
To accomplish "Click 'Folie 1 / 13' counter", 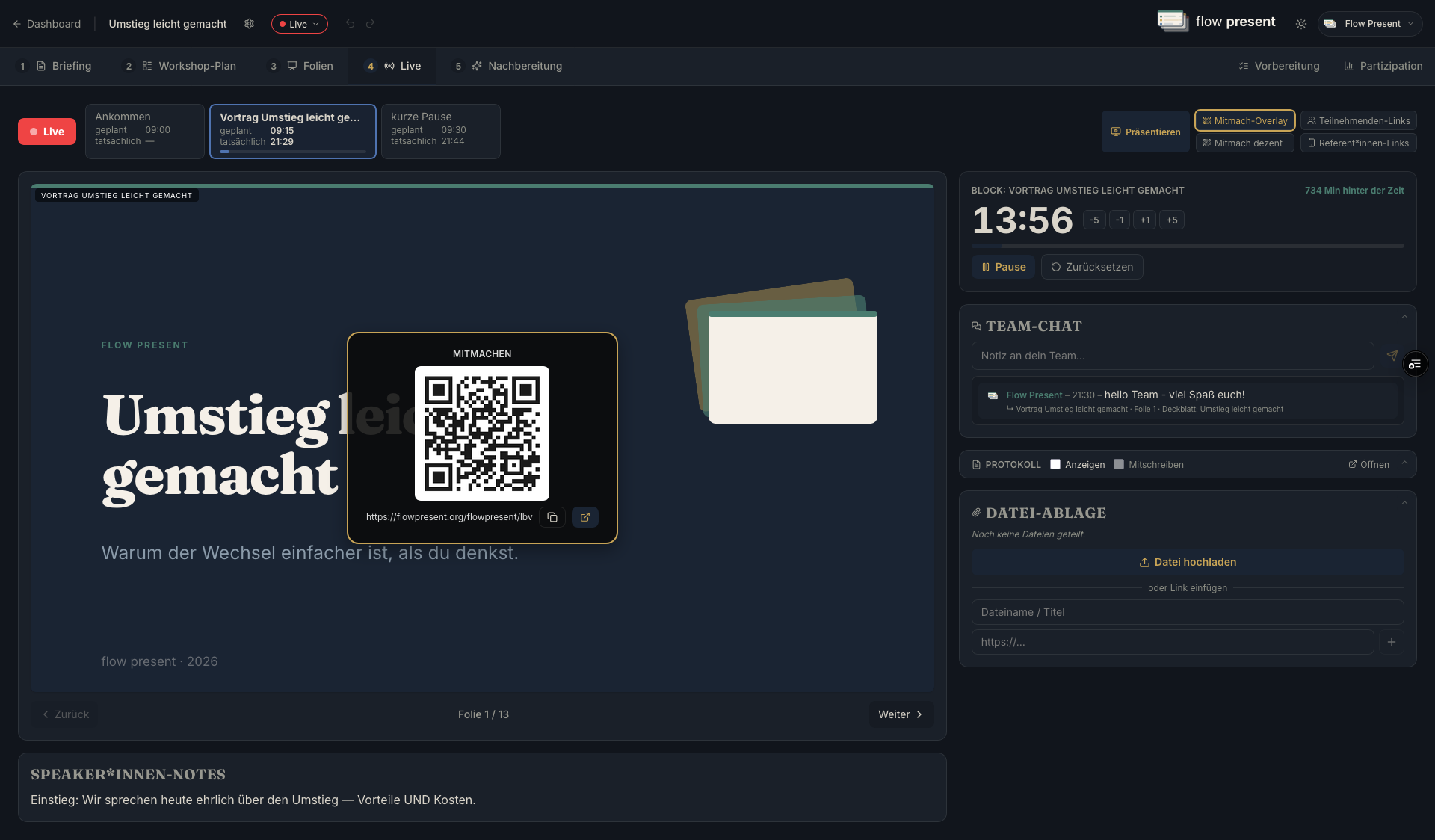I will tap(484, 714).
